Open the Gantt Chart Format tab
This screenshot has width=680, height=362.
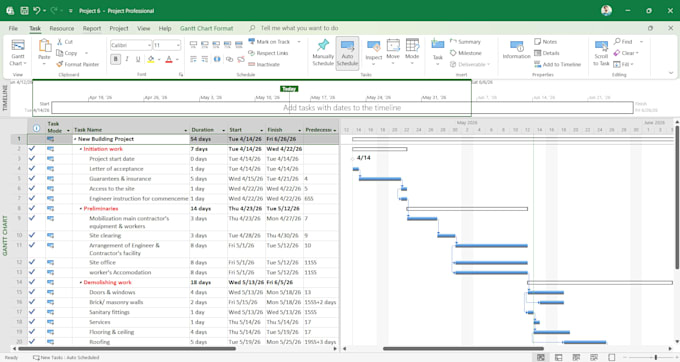(x=206, y=28)
